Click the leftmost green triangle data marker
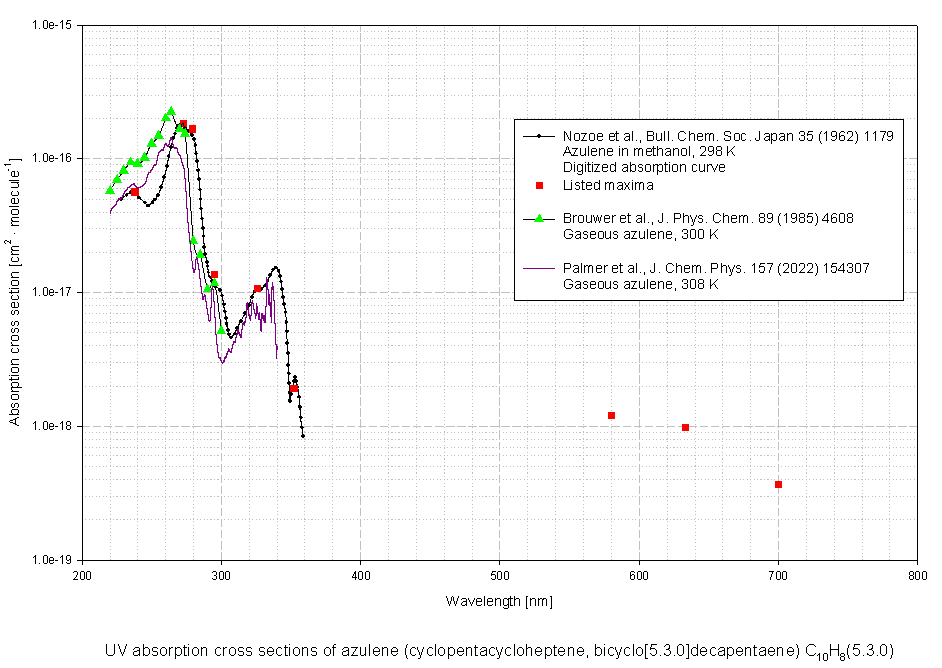 tap(110, 190)
